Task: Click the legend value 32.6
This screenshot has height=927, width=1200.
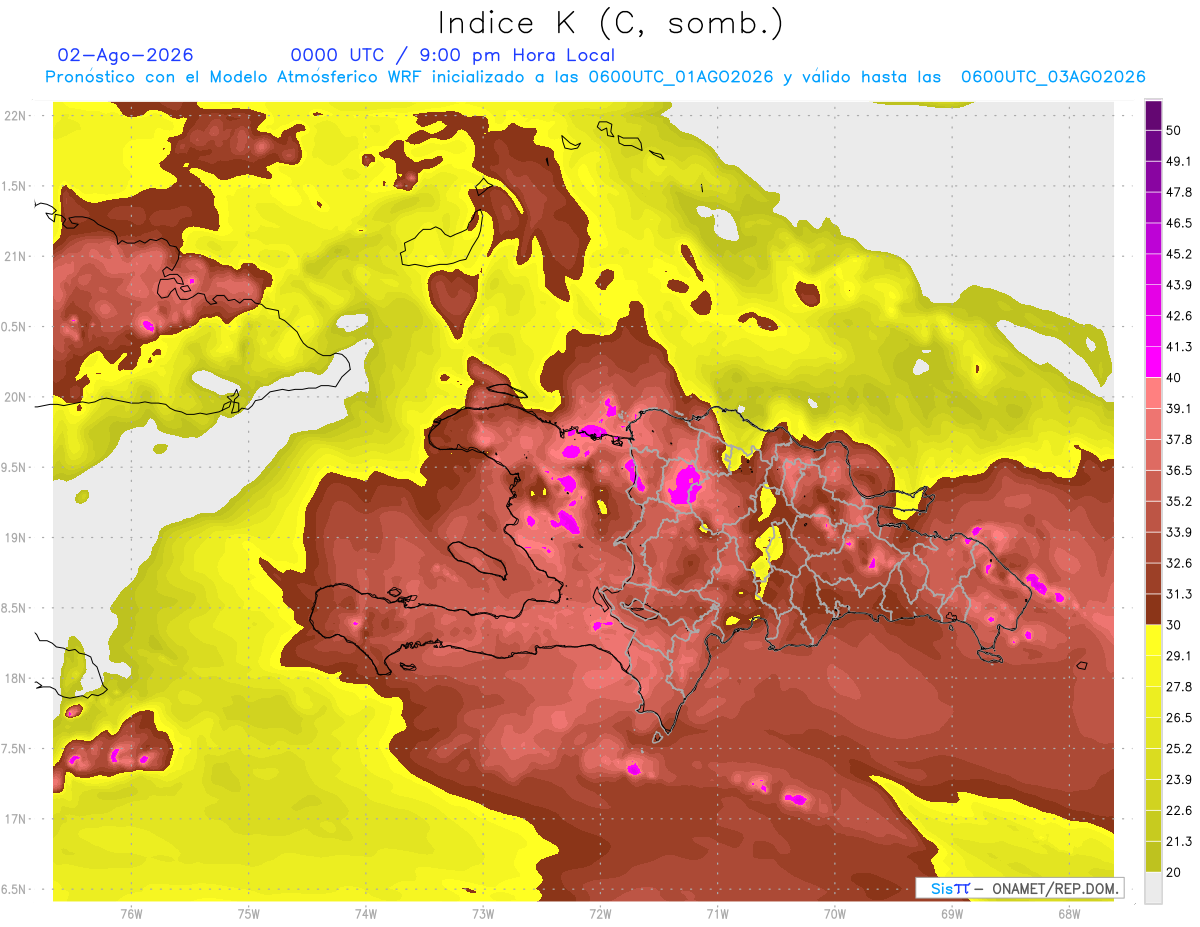Action: point(1179,563)
